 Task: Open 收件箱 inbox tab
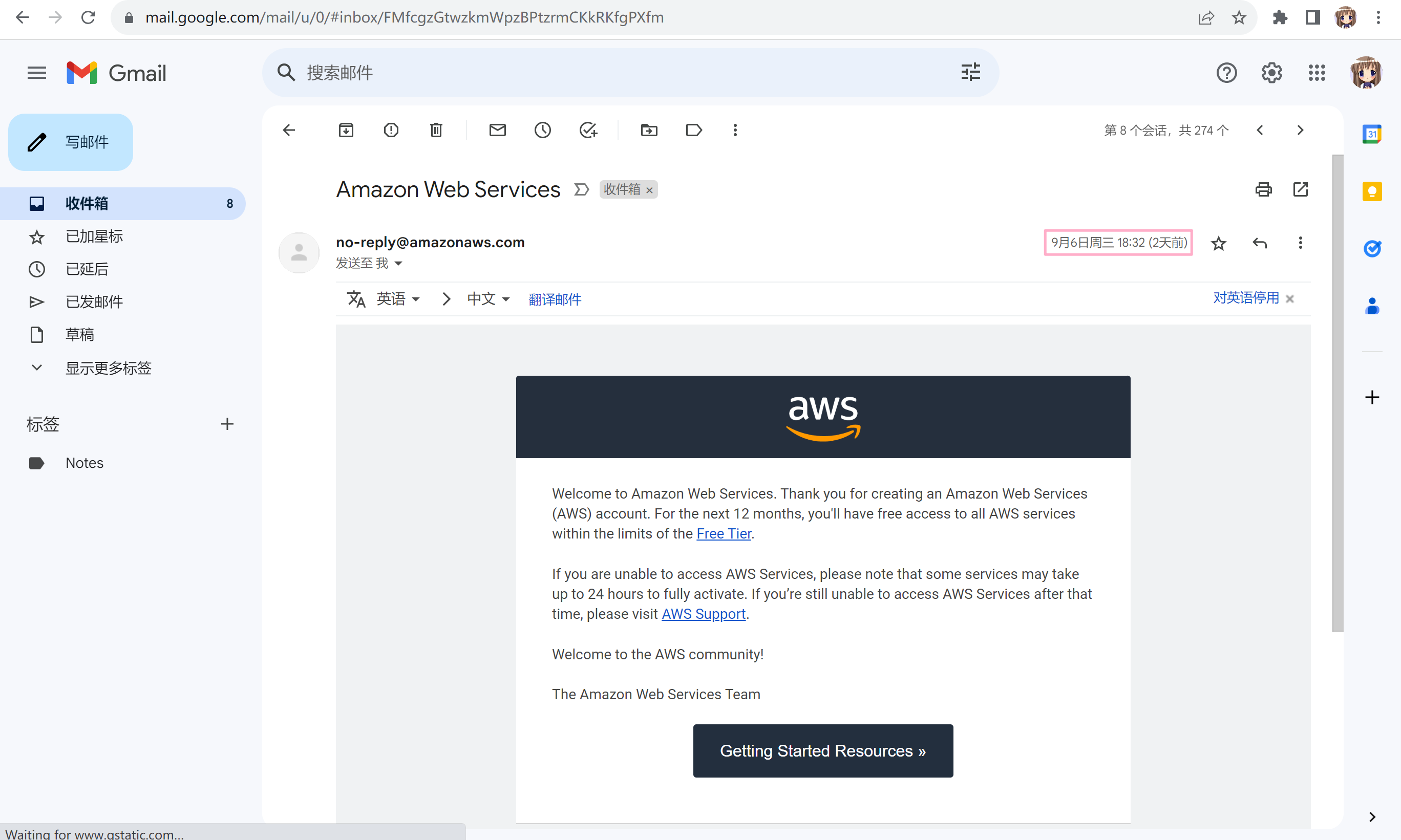[x=87, y=203]
